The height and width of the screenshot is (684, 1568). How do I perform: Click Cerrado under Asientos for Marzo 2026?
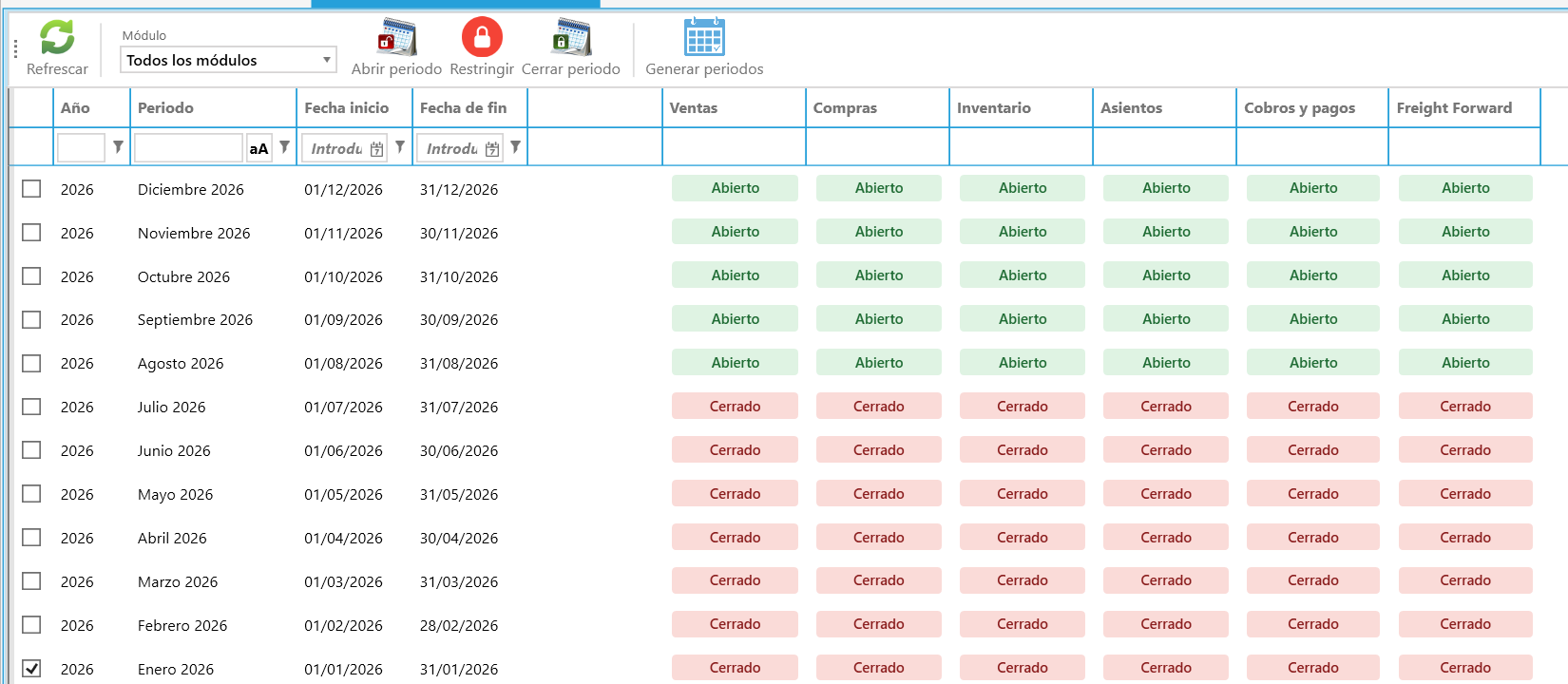1166,580
